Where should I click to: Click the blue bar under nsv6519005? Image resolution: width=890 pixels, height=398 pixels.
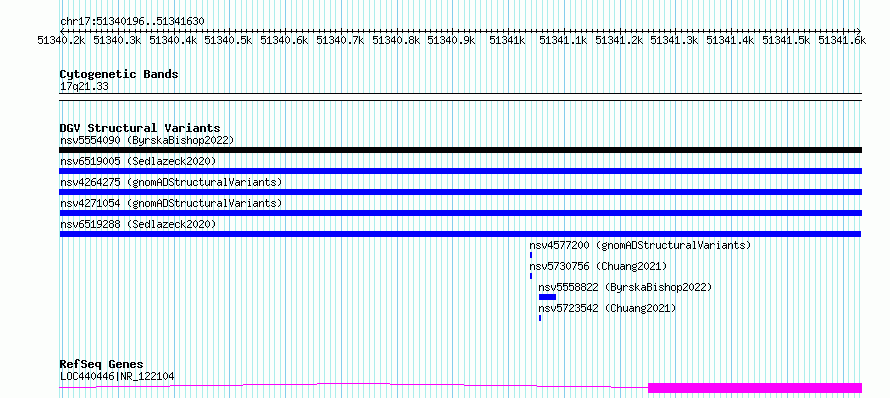460,171
